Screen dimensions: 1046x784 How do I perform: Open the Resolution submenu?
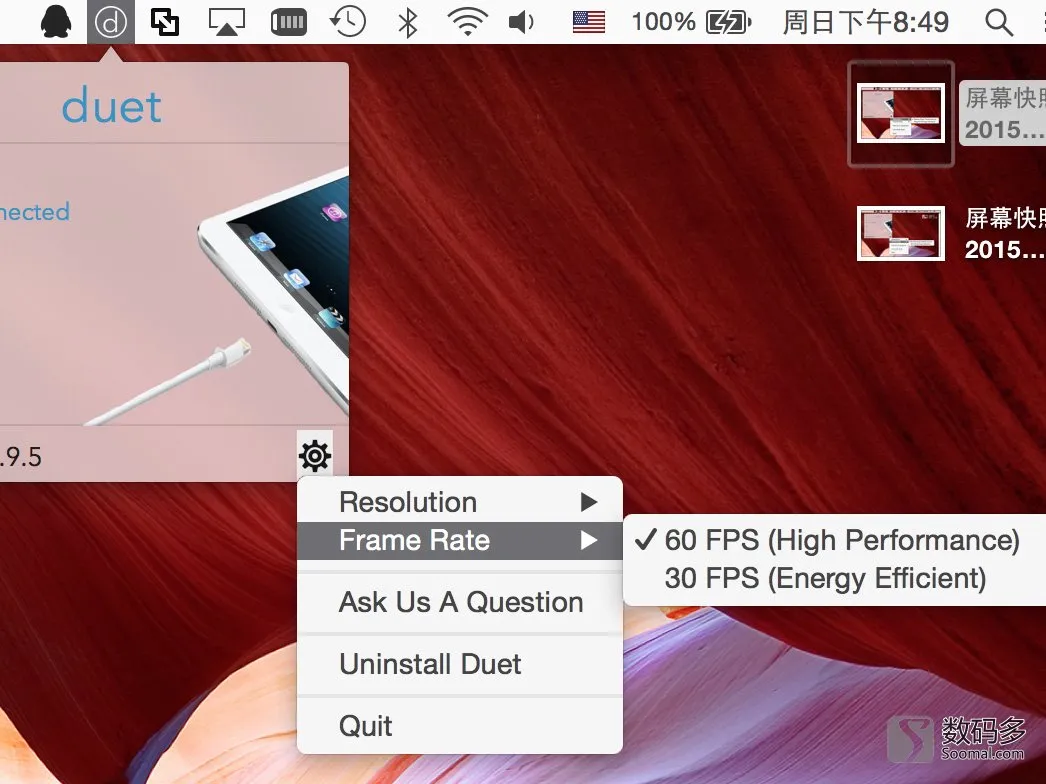(460, 502)
